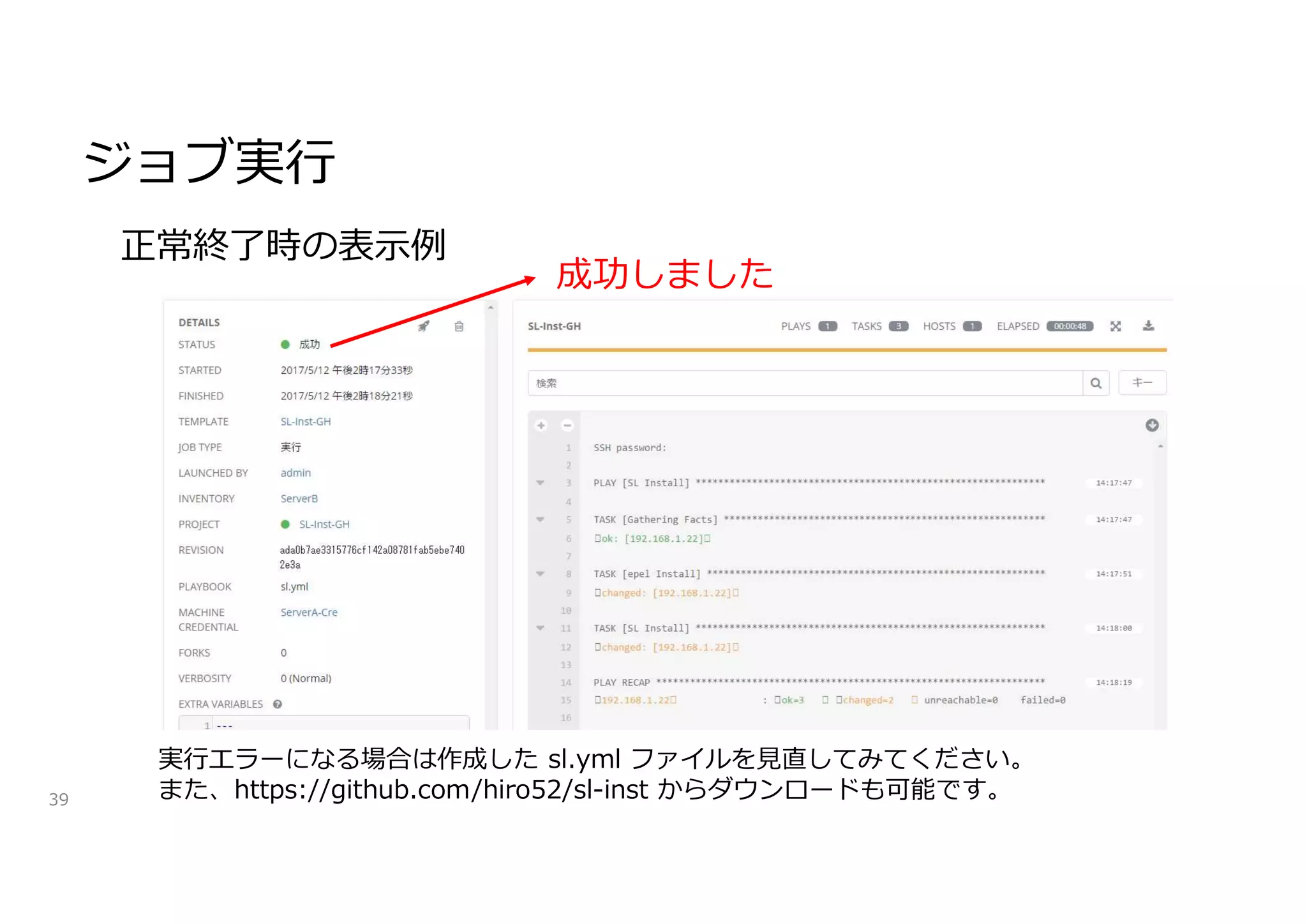Collapse TASK [epel Install] section
Screen dimensions: 1307x924
point(541,574)
